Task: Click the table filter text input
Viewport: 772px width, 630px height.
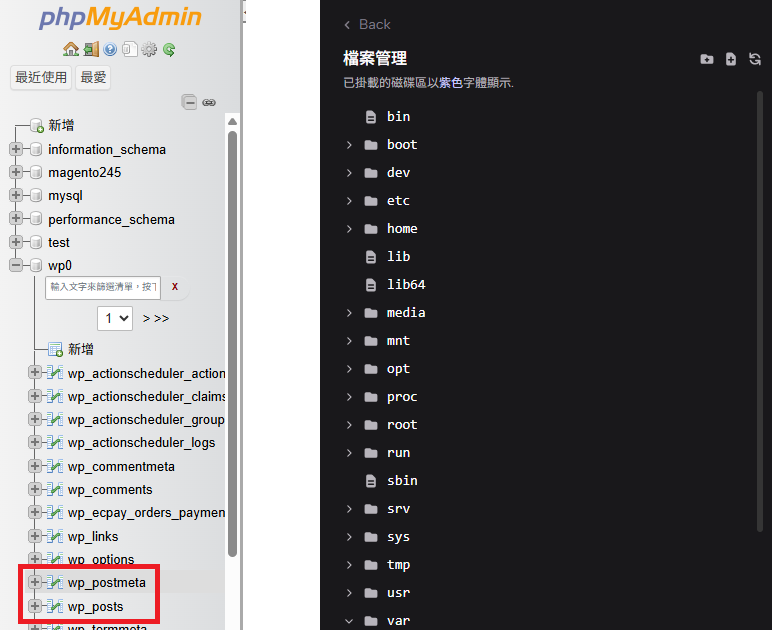Action: (103, 287)
